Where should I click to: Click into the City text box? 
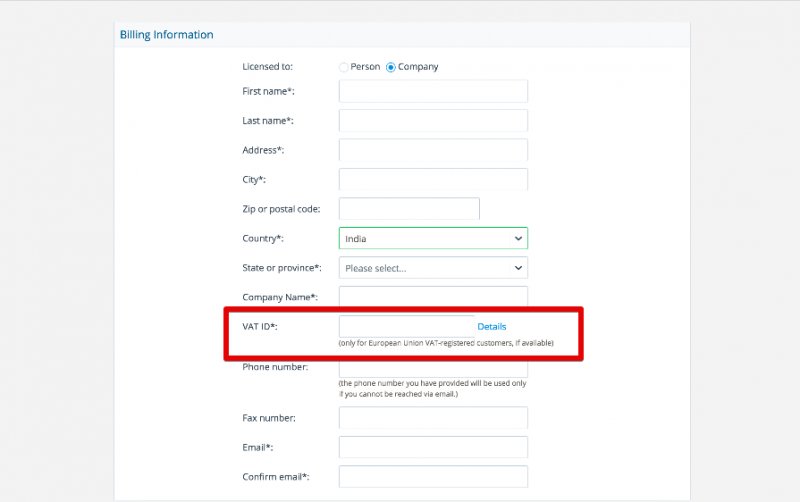433,180
